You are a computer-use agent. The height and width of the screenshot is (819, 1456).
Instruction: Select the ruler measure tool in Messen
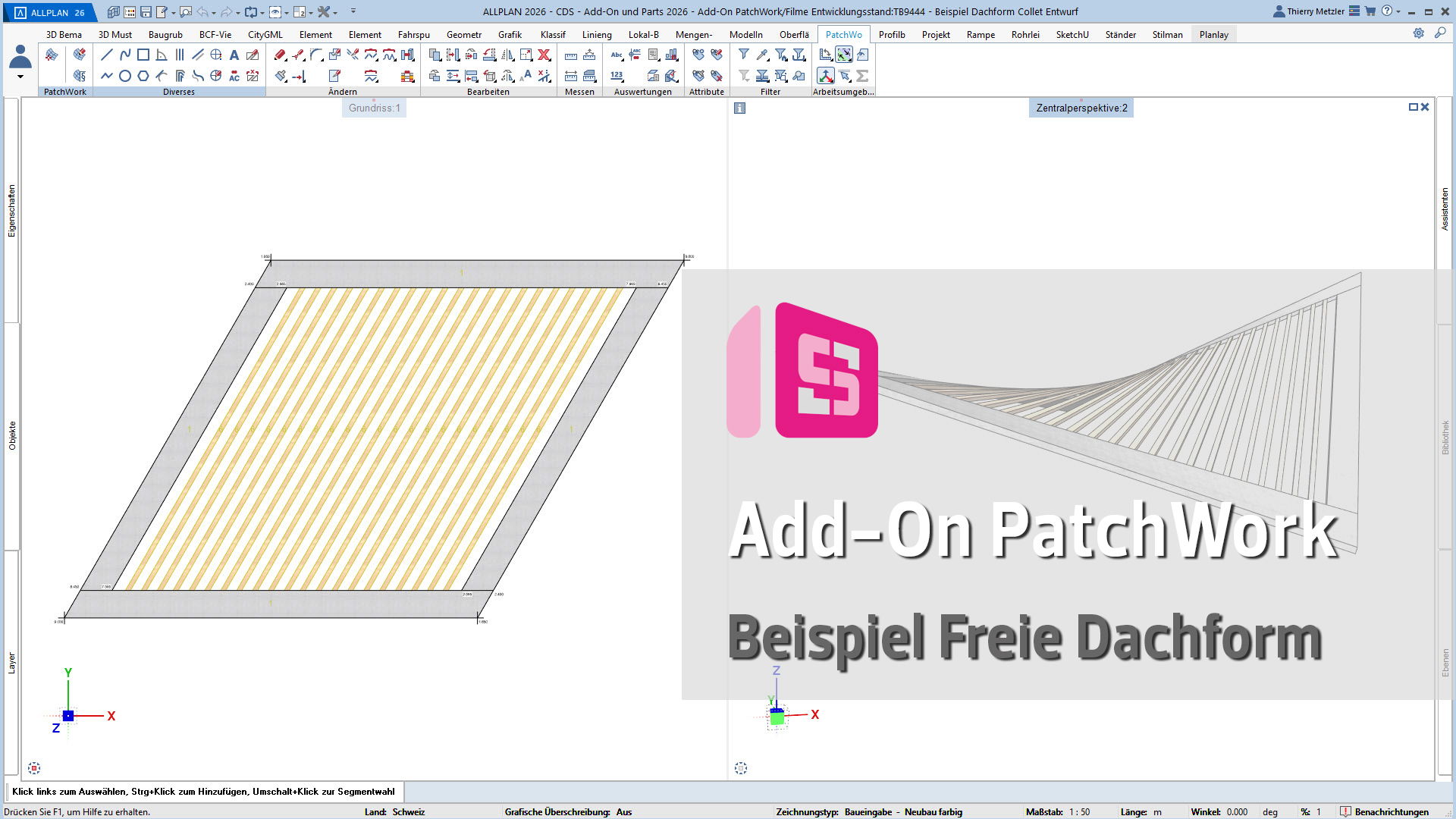[x=571, y=55]
